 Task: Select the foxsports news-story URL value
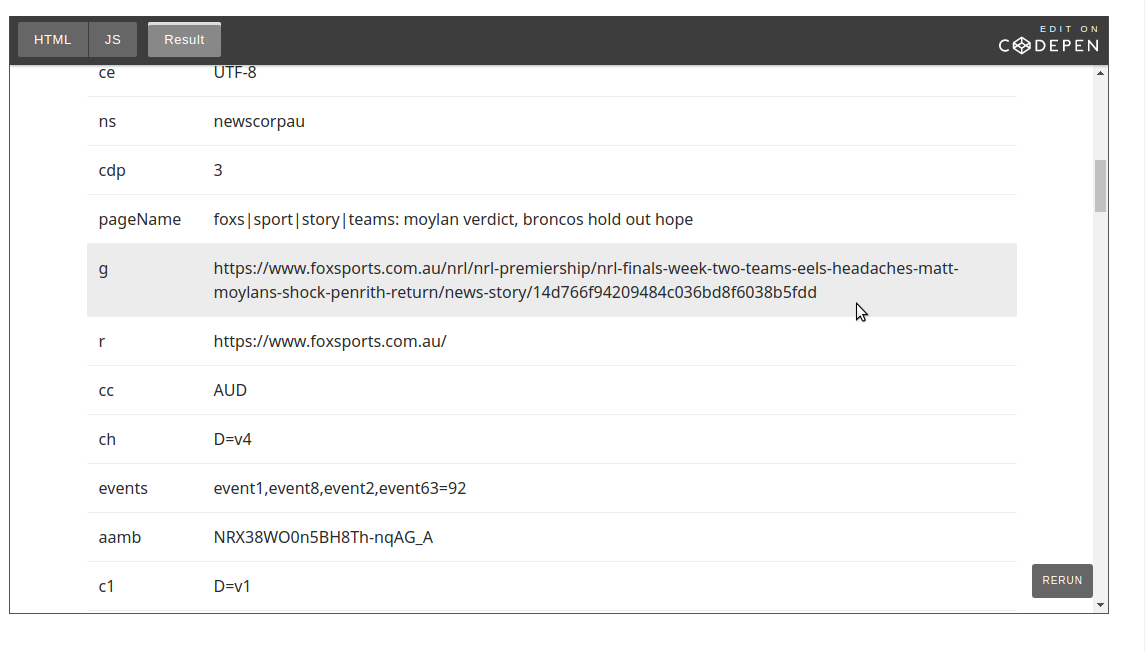click(x=586, y=280)
